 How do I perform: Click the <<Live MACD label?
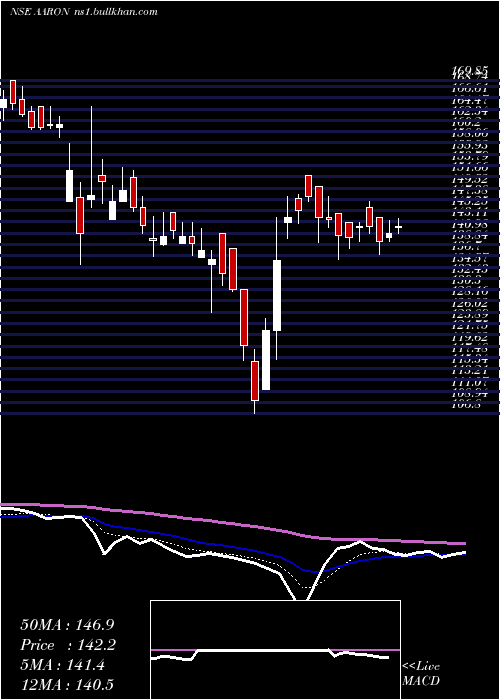[421, 673]
